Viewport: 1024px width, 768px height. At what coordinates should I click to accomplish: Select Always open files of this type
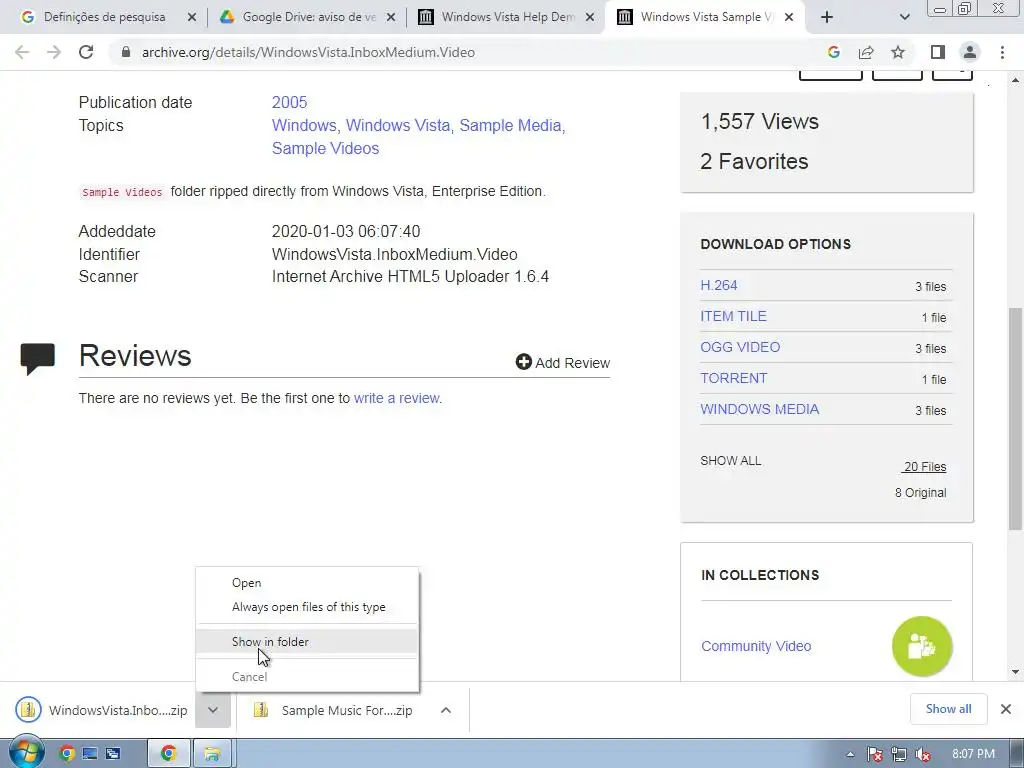(308, 607)
